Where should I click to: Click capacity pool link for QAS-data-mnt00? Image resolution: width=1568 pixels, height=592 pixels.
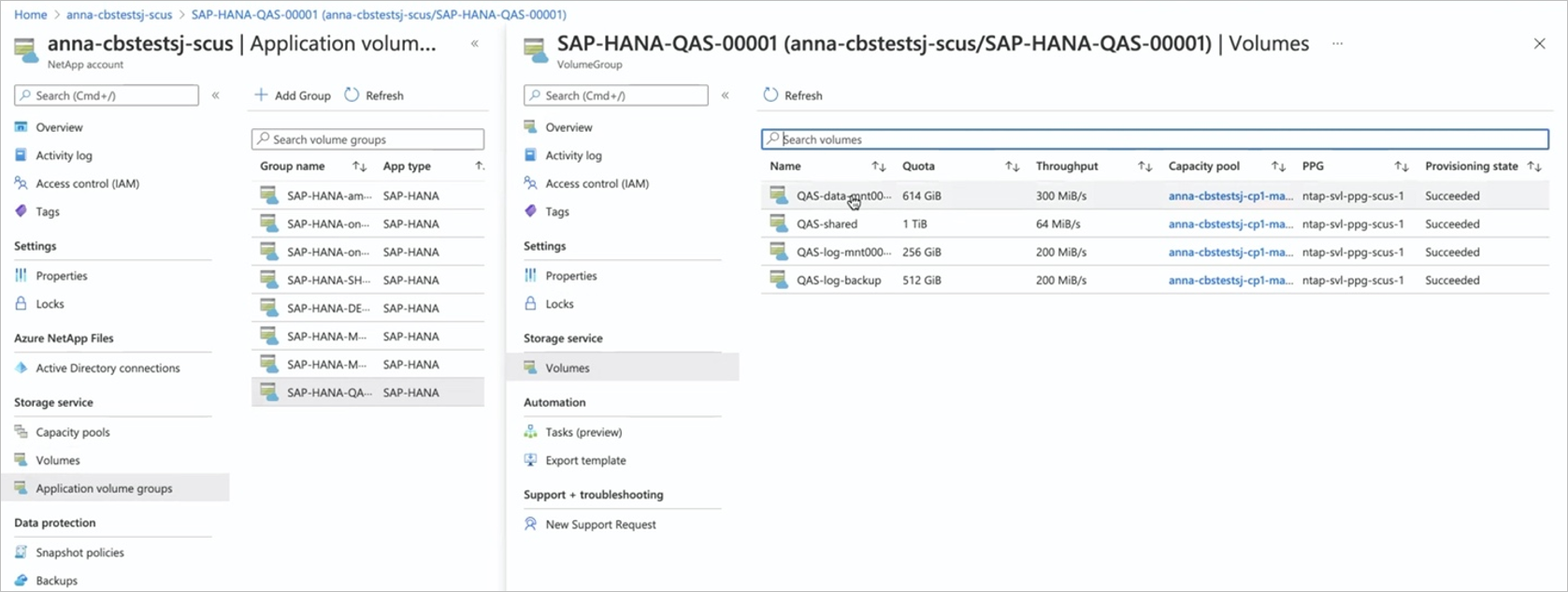[x=1230, y=195]
